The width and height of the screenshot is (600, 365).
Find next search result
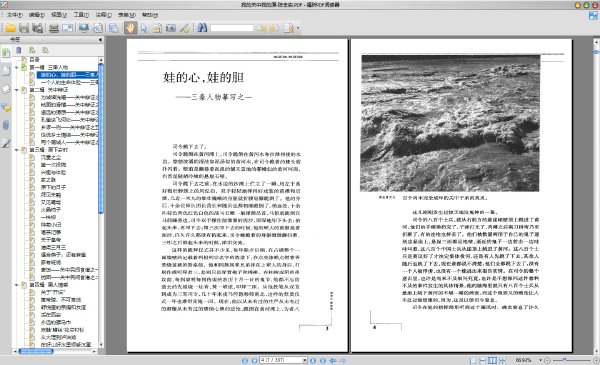click(x=274, y=28)
